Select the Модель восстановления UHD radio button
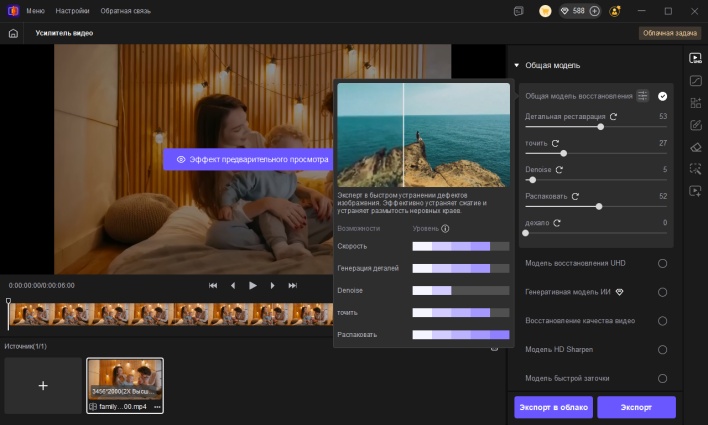This screenshot has height=425, width=708. [x=662, y=263]
